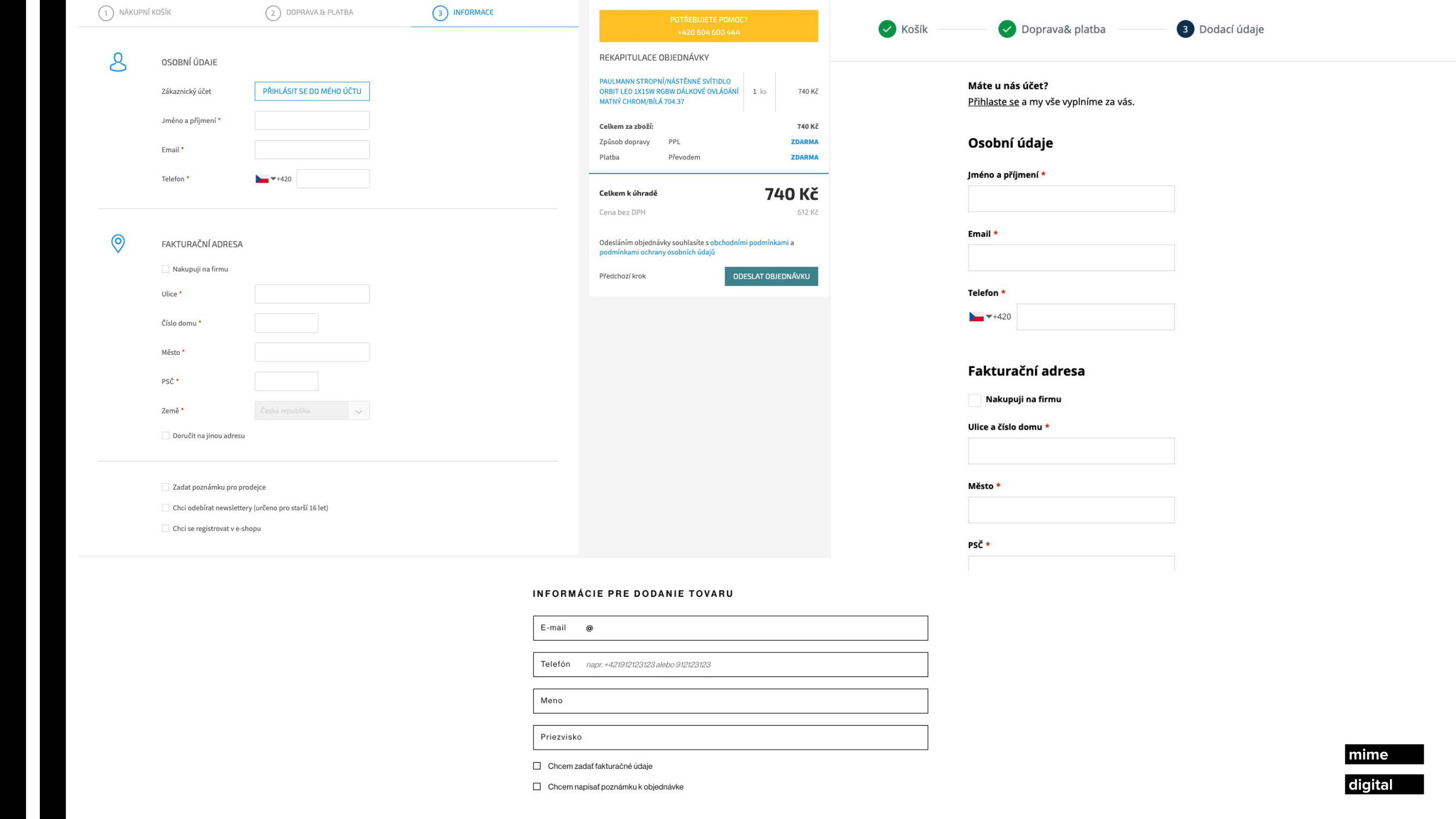Click Ulice a číslo domu field
Viewport: 1456px width, 819px height.
(x=1071, y=451)
